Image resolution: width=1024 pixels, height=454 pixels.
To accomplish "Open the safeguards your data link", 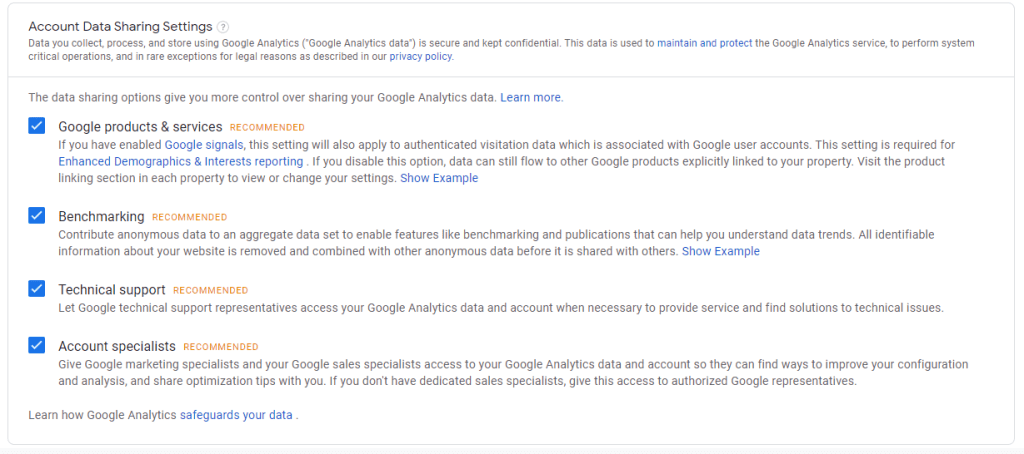I will tap(236, 414).
